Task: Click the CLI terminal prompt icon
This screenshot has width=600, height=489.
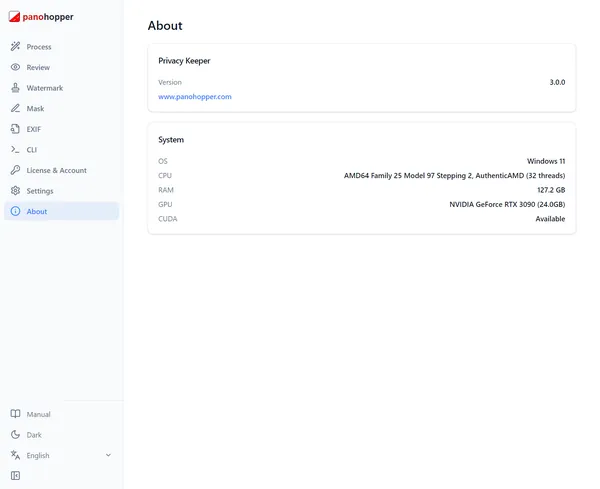Action: coord(15,150)
